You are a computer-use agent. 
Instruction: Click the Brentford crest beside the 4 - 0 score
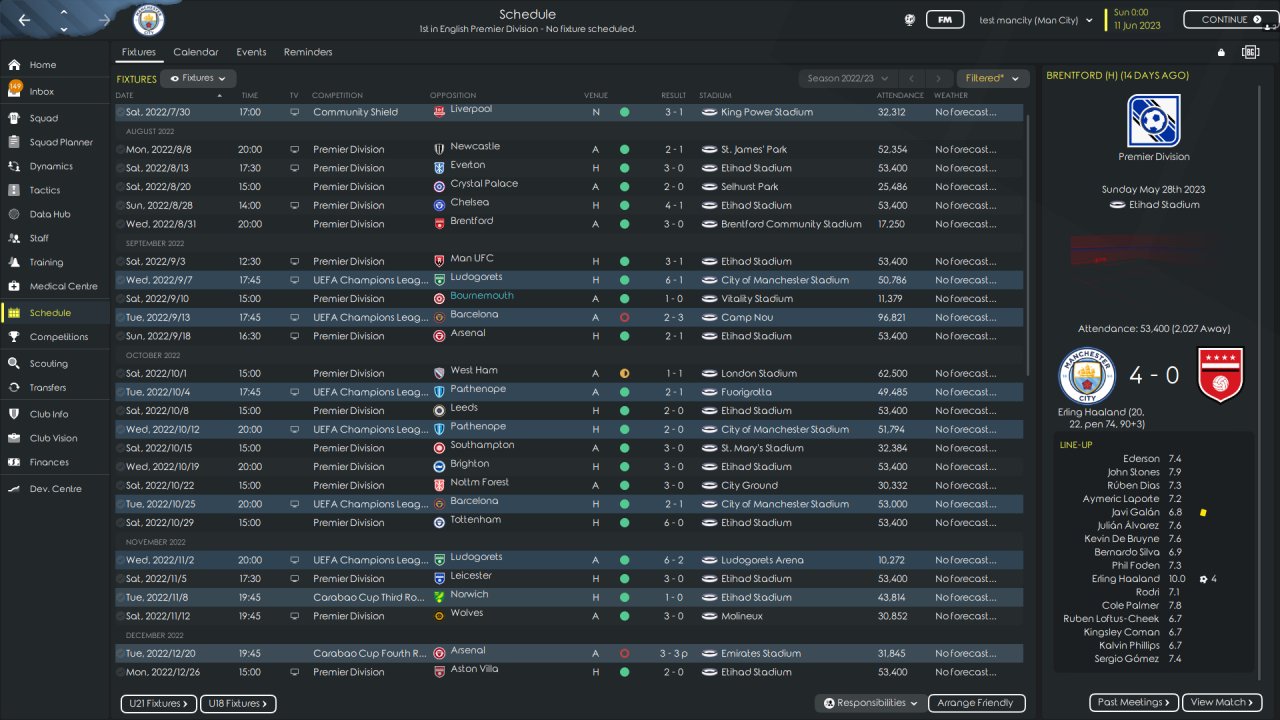pos(1220,375)
